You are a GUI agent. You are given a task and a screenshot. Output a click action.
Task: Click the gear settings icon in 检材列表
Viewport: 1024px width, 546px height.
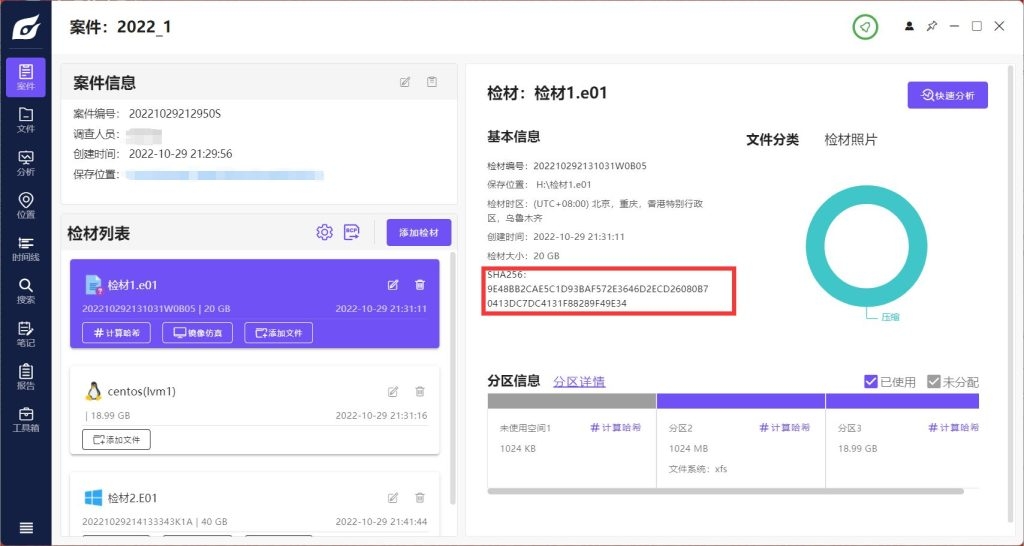click(x=324, y=233)
